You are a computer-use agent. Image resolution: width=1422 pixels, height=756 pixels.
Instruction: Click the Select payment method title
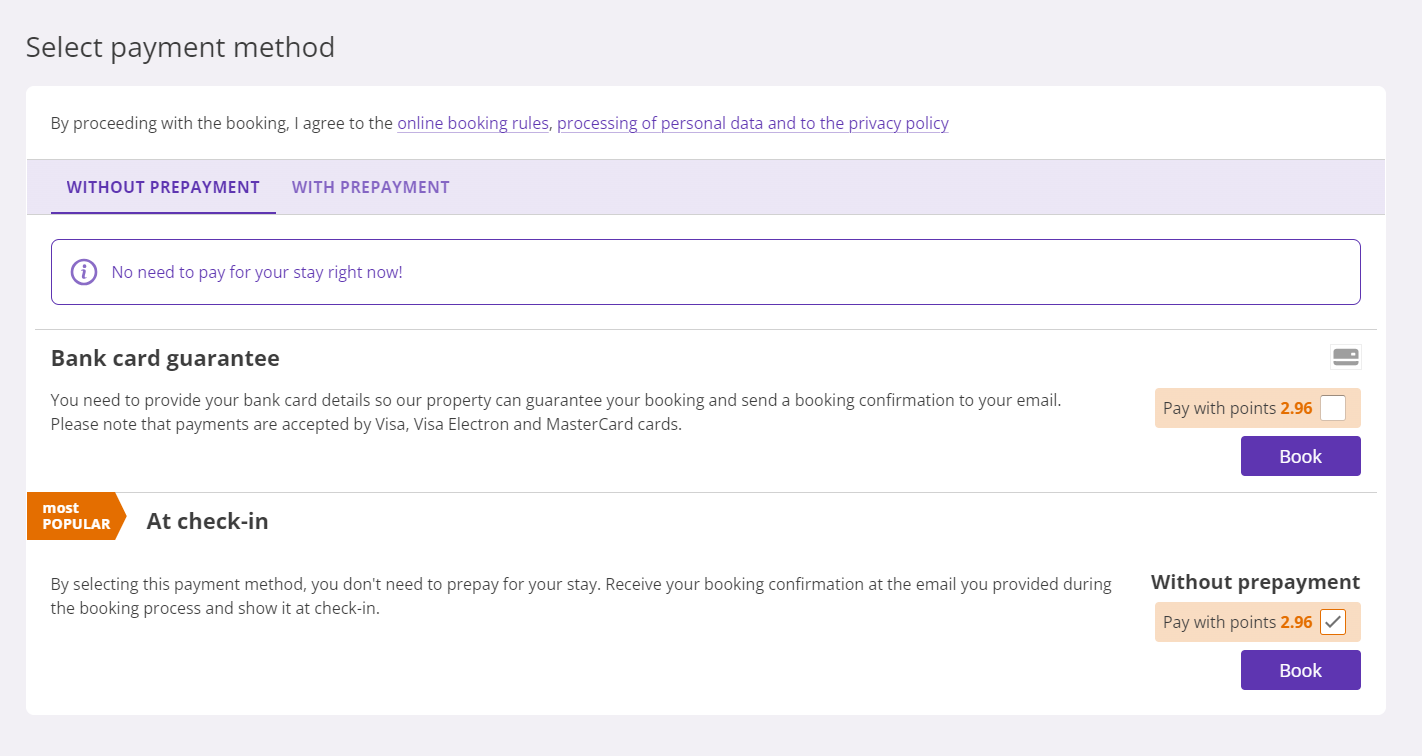pos(180,47)
